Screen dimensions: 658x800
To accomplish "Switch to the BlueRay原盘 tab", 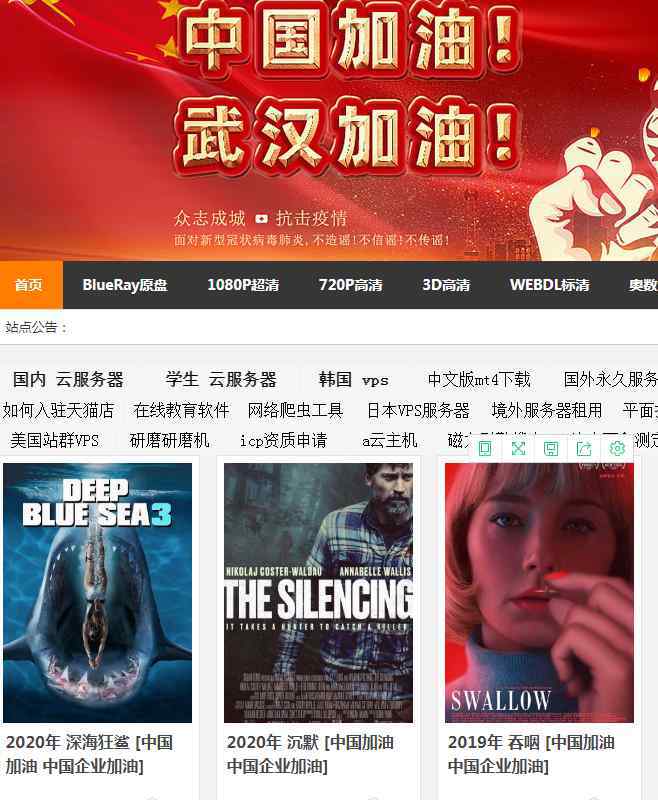I will click(x=125, y=285).
